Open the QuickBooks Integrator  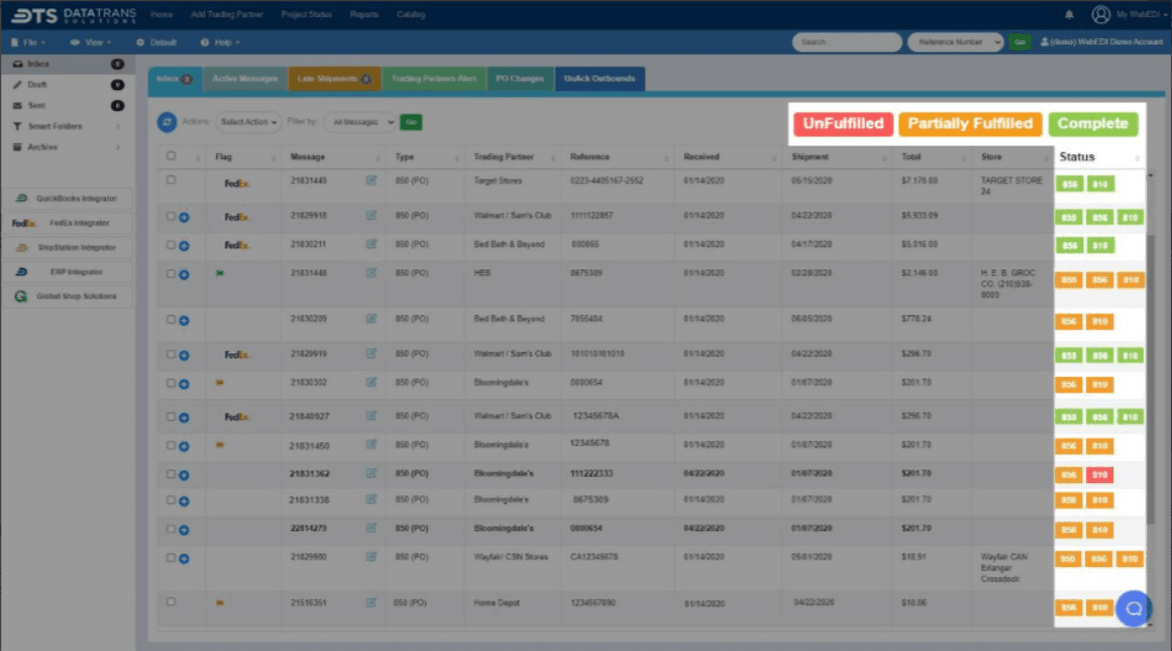(x=67, y=198)
